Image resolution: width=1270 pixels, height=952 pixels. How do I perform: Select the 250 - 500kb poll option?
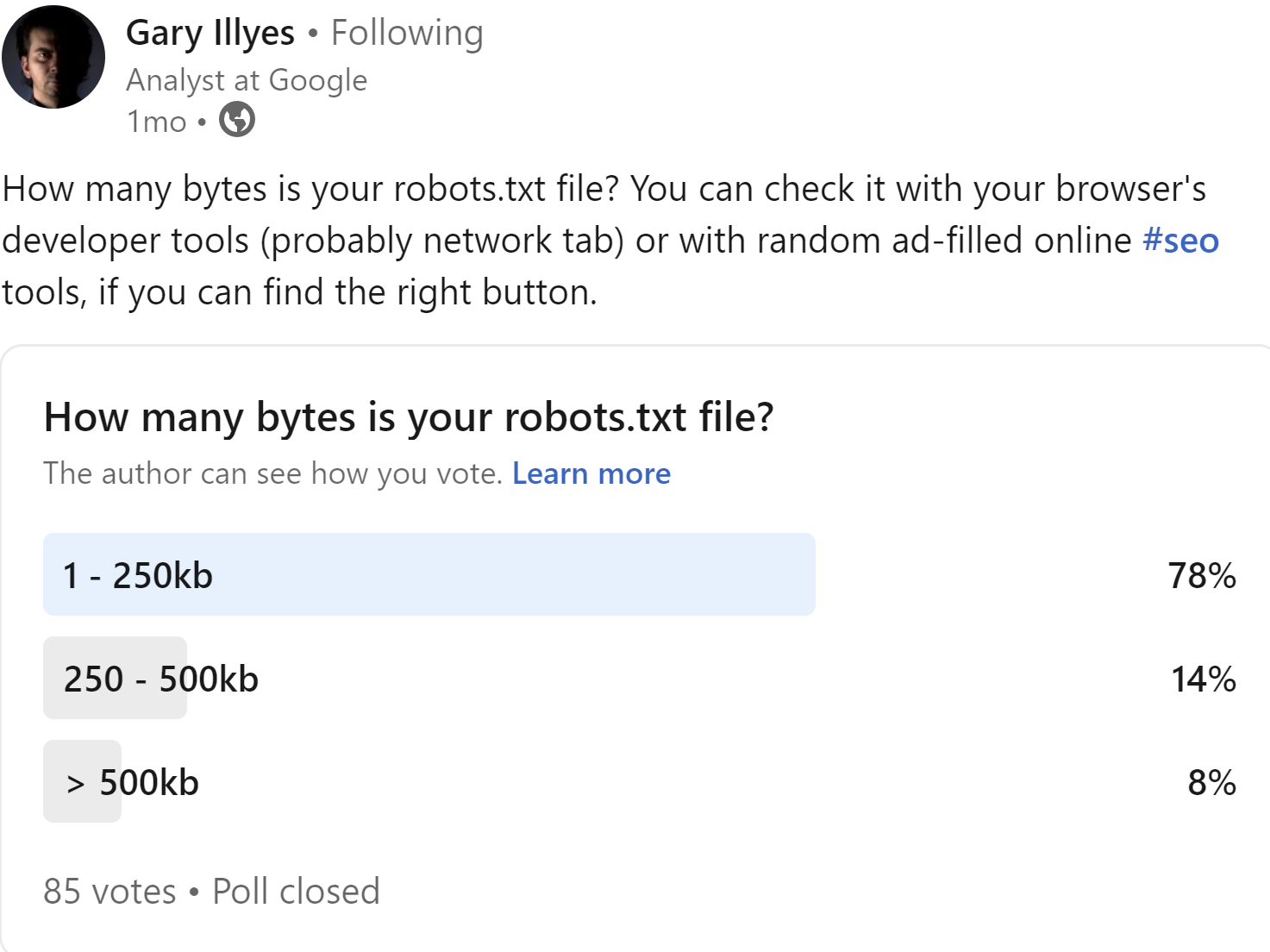[161, 678]
